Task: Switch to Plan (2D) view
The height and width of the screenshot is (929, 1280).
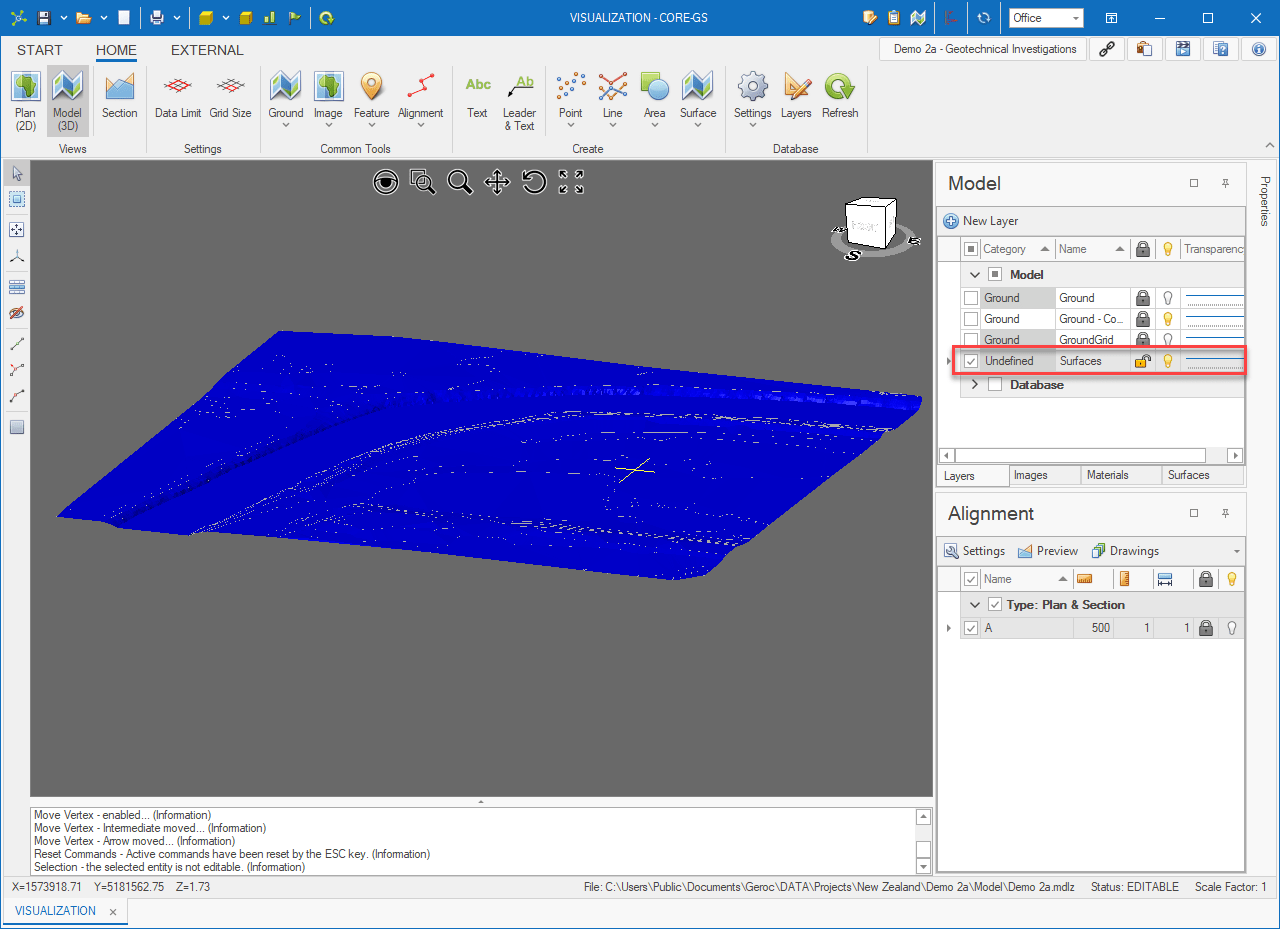Action: click(x=25, y=101)
